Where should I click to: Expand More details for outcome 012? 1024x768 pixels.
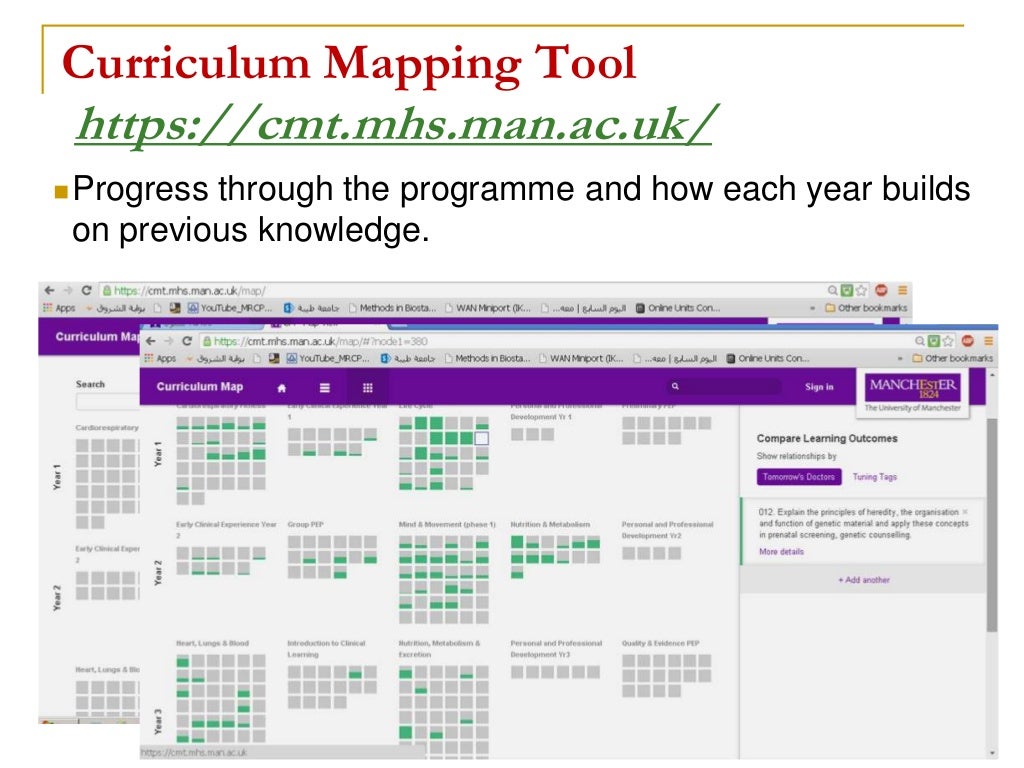pos(781,552)
